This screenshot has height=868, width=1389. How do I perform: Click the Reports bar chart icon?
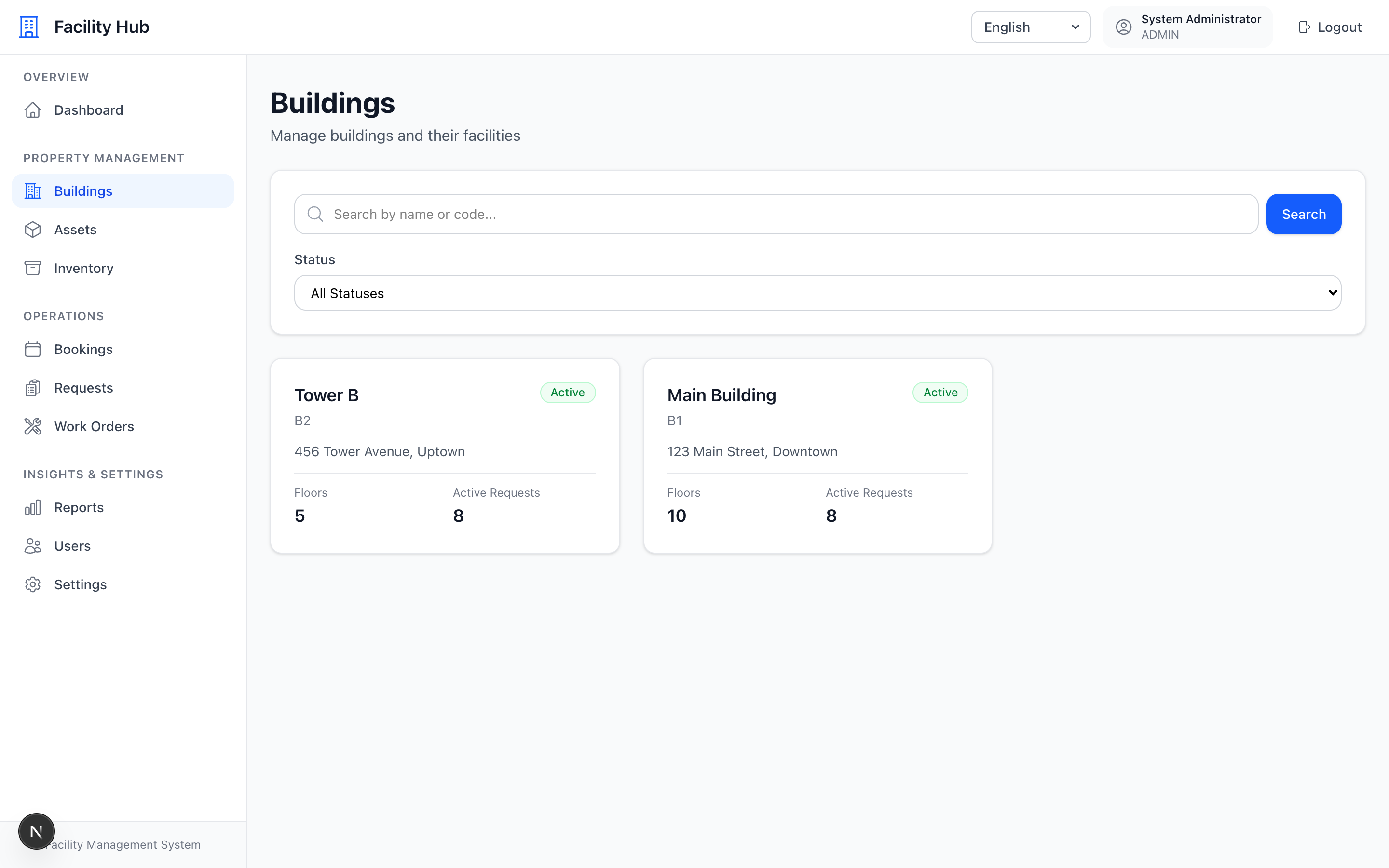coord(33,507)
